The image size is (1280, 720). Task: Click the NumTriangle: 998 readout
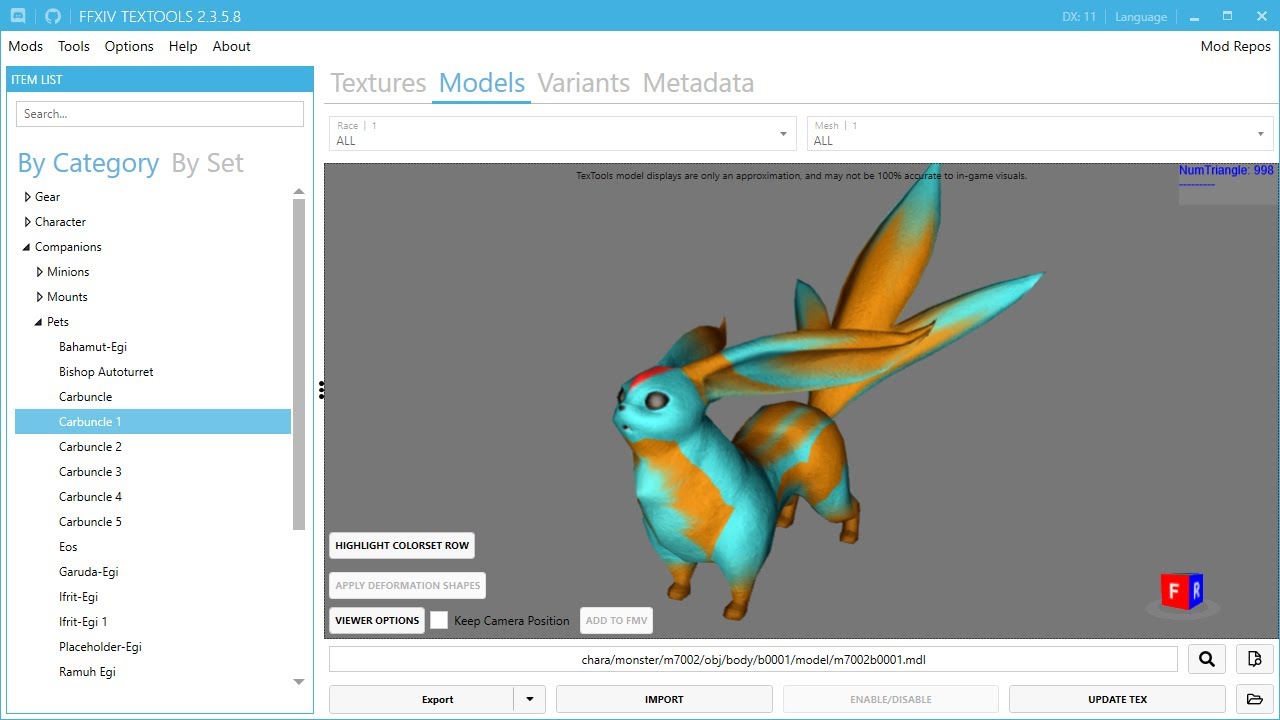1226,171
